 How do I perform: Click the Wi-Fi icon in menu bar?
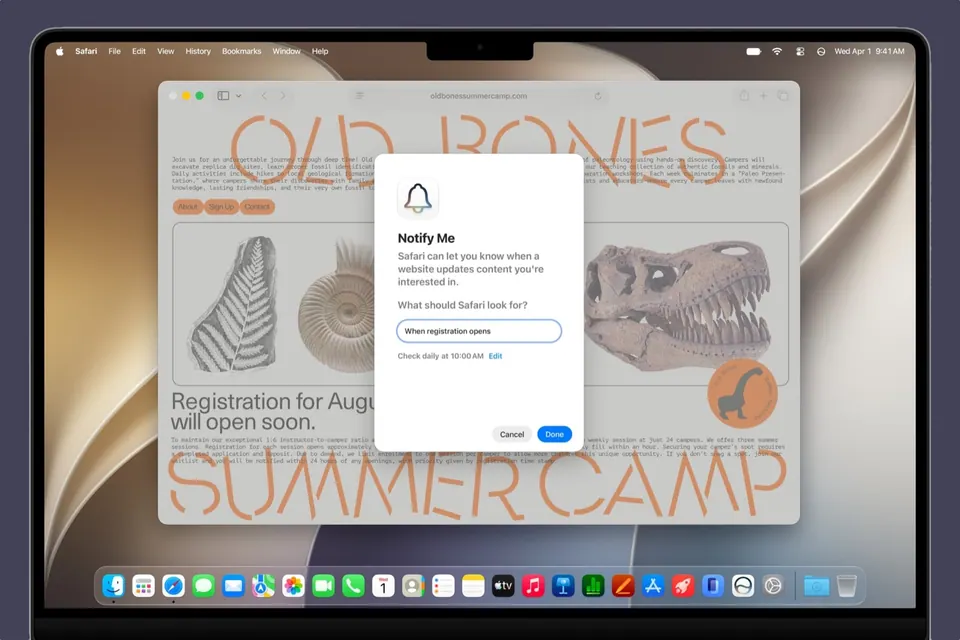click(x=777, y=51)
